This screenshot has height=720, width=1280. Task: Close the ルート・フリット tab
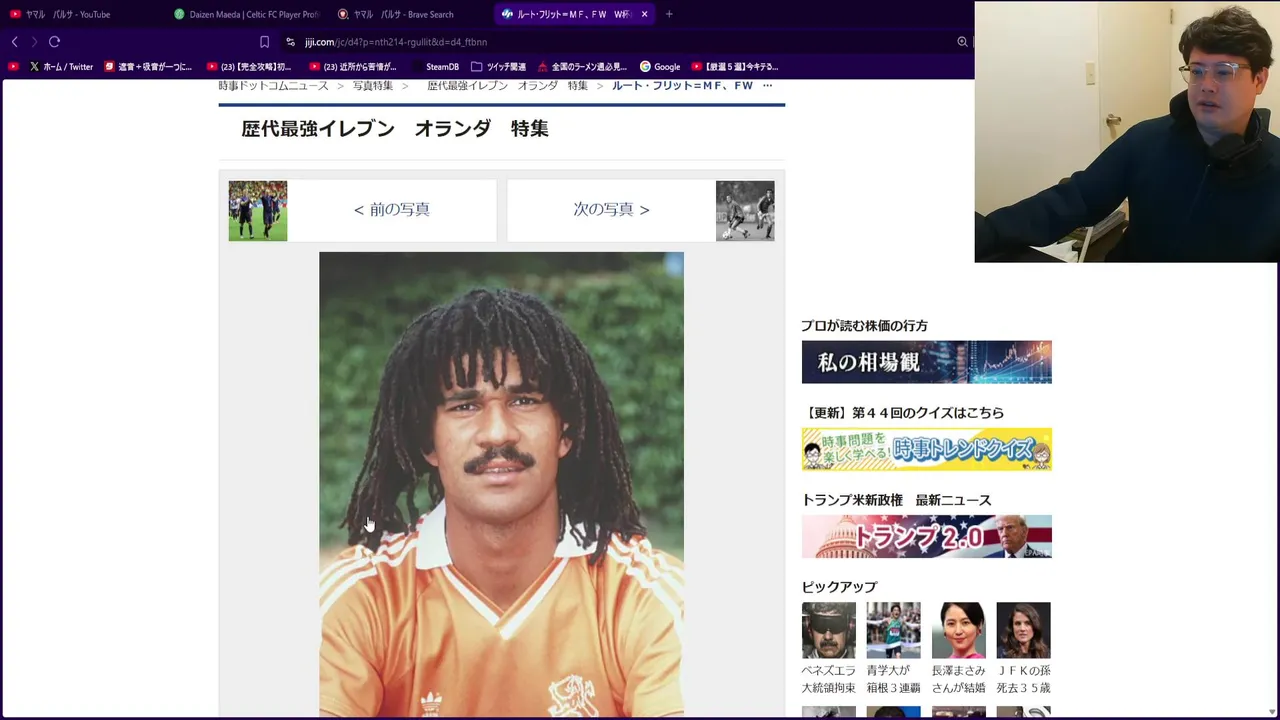click(x=644, y=14)
